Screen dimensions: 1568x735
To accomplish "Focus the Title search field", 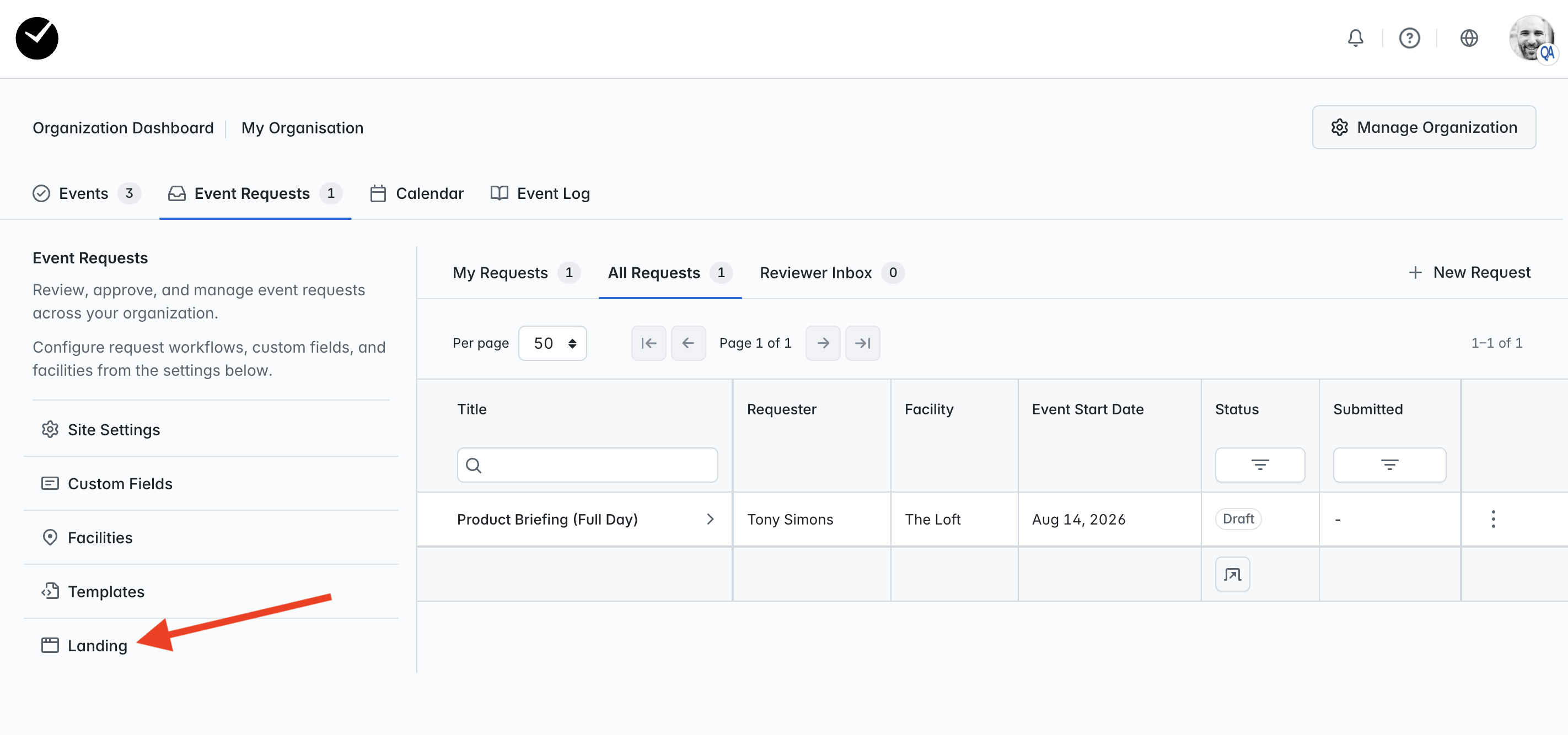I will [587, 466].
